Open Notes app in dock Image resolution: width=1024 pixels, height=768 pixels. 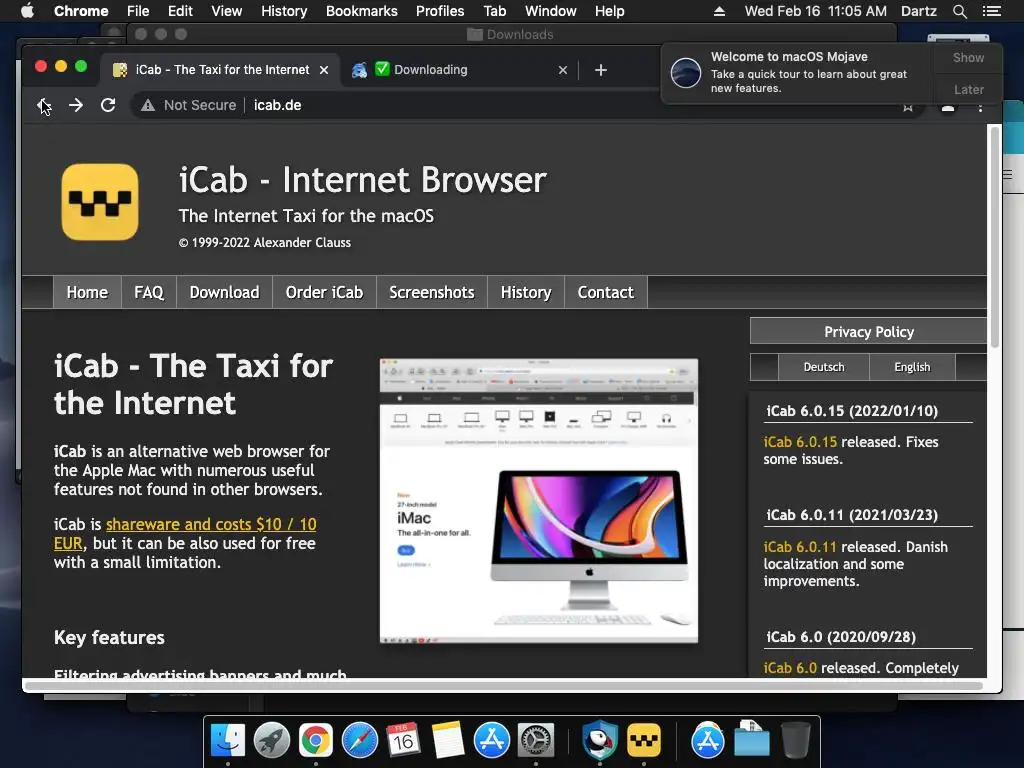(x=447, y=741)
